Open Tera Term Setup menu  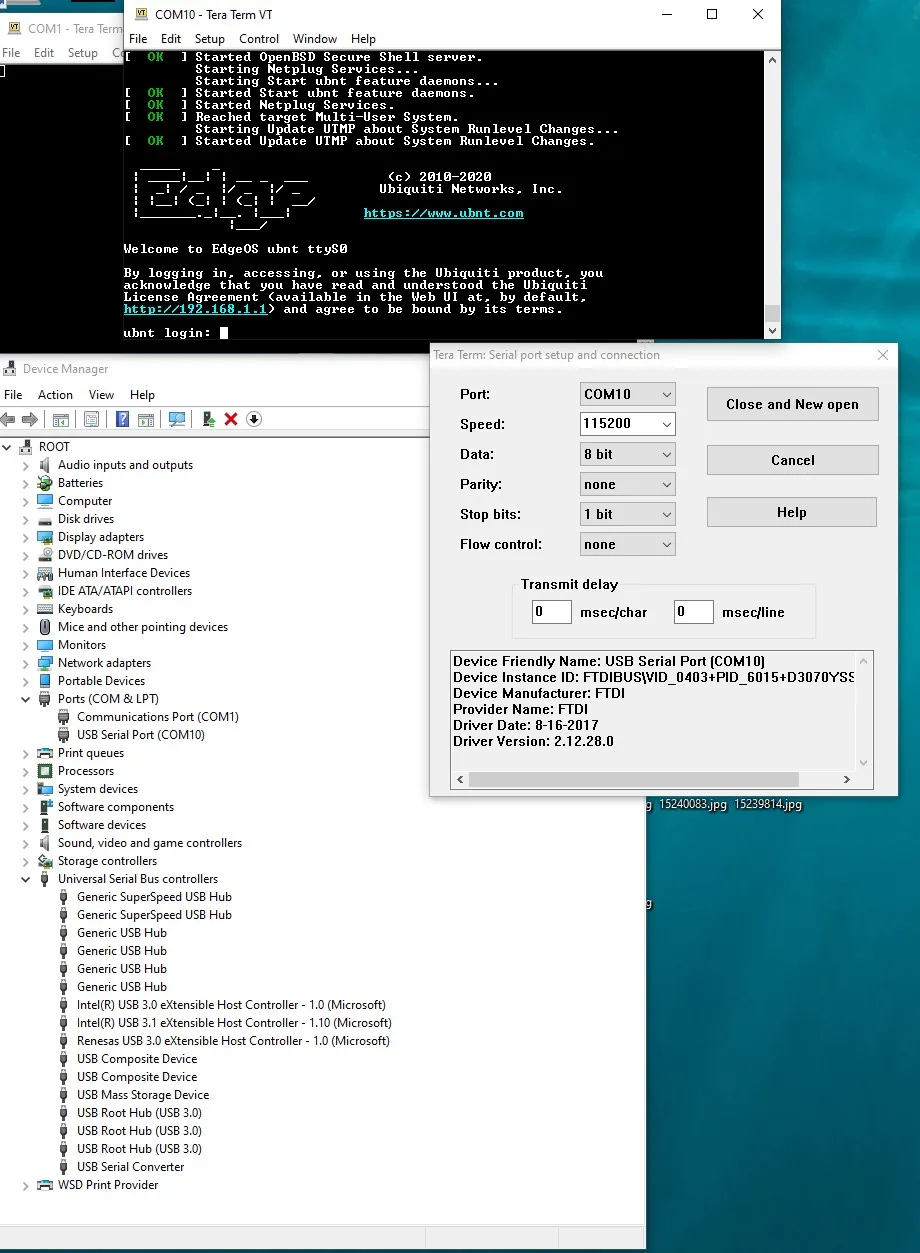(210, 39)
